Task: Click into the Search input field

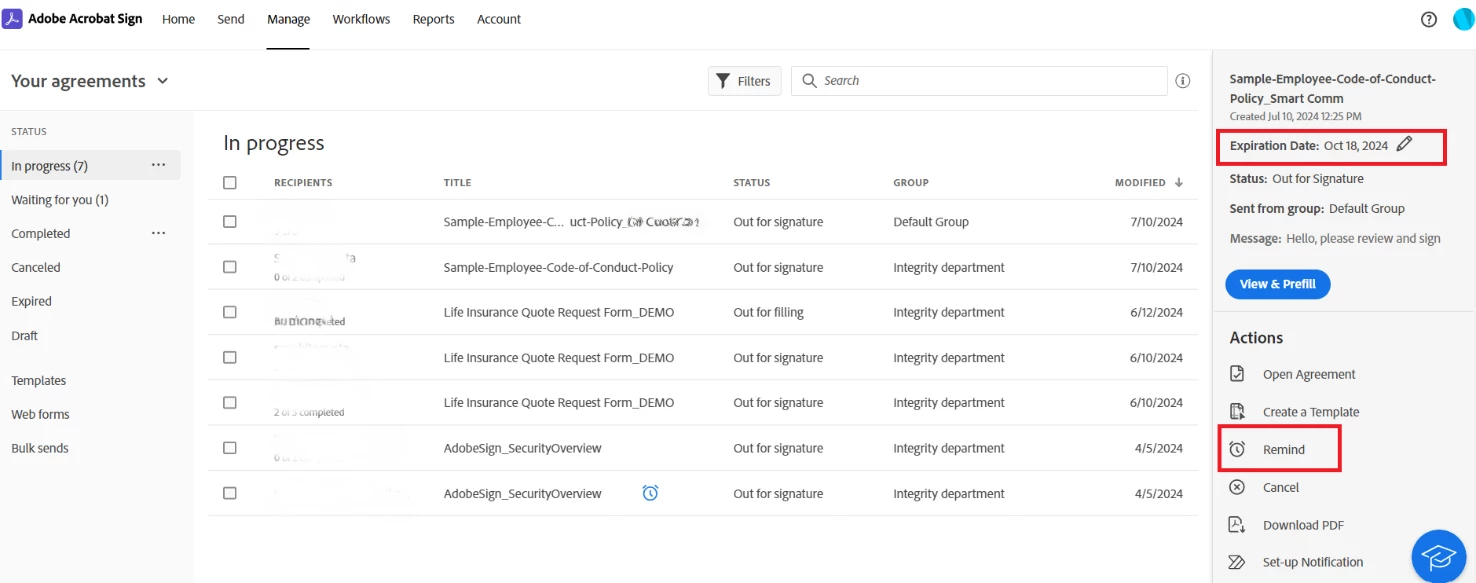Action: 979,81
